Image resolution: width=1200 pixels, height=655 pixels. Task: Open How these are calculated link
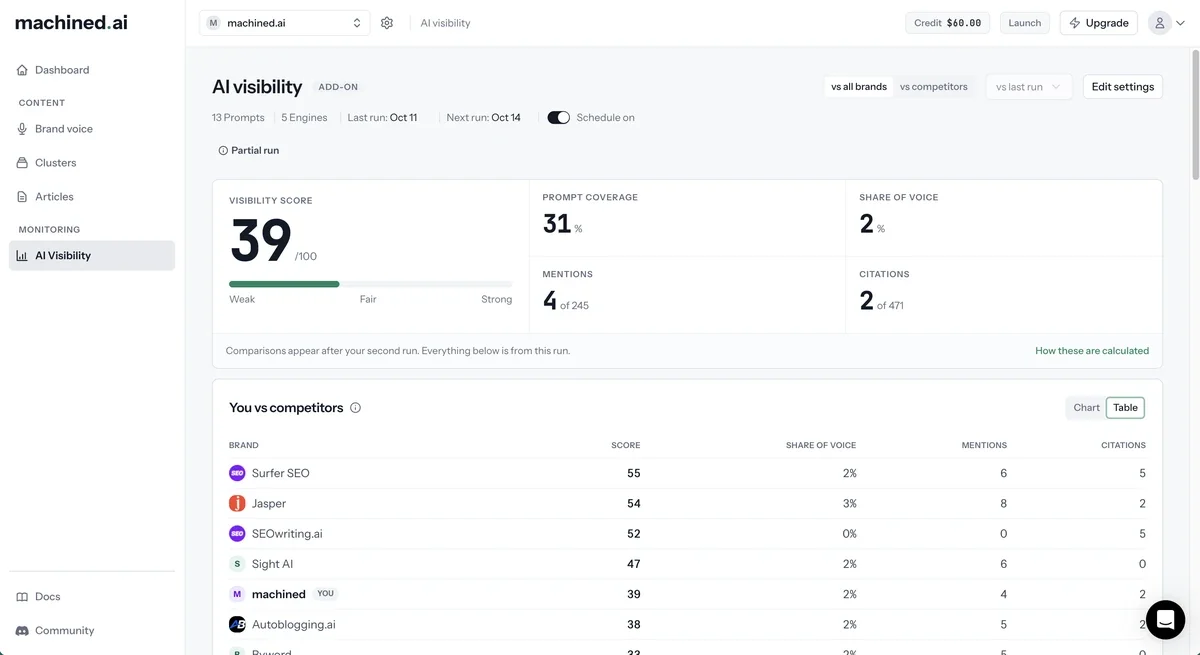pyautogui.click(x=1092, y=351)
